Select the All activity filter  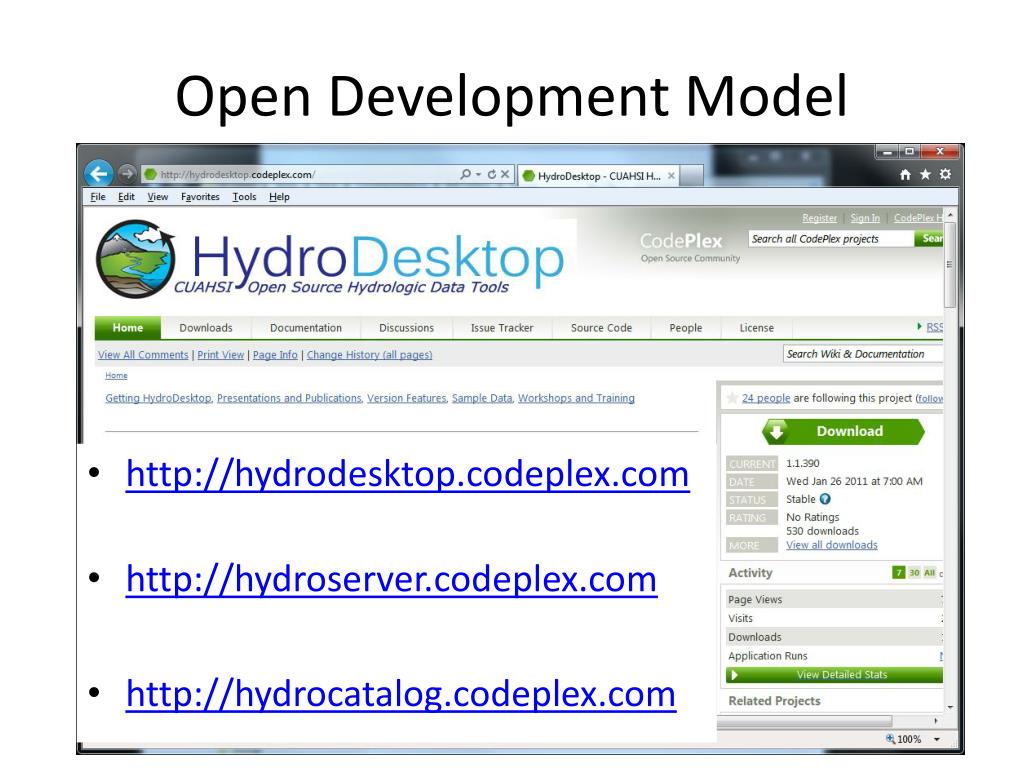coord(929,573)
